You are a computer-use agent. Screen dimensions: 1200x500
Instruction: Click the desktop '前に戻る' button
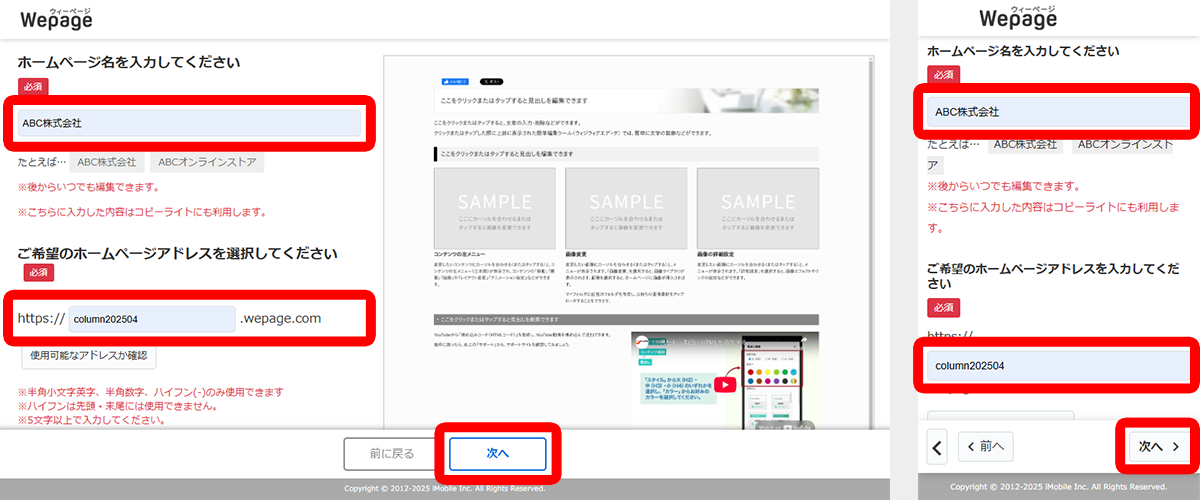tap(391, 454)
